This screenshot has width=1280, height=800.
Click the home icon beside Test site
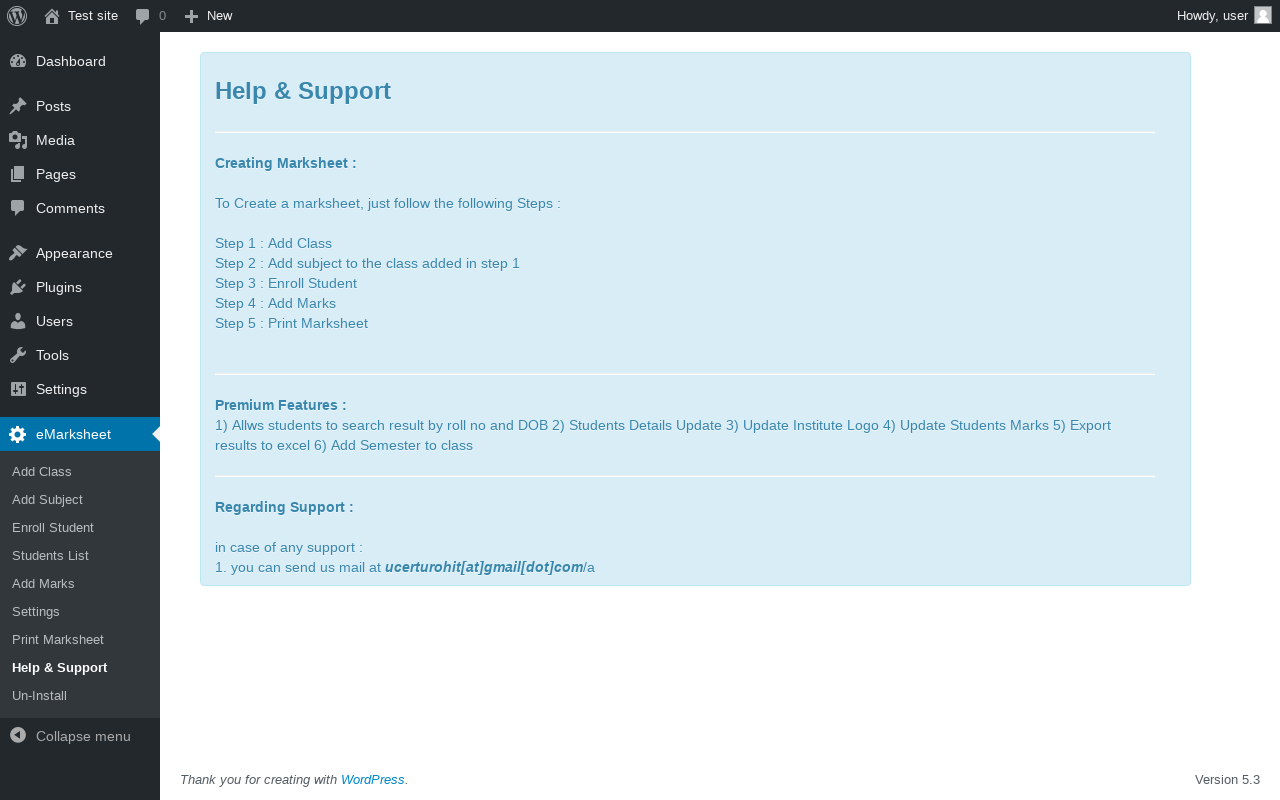click(52, 16)
